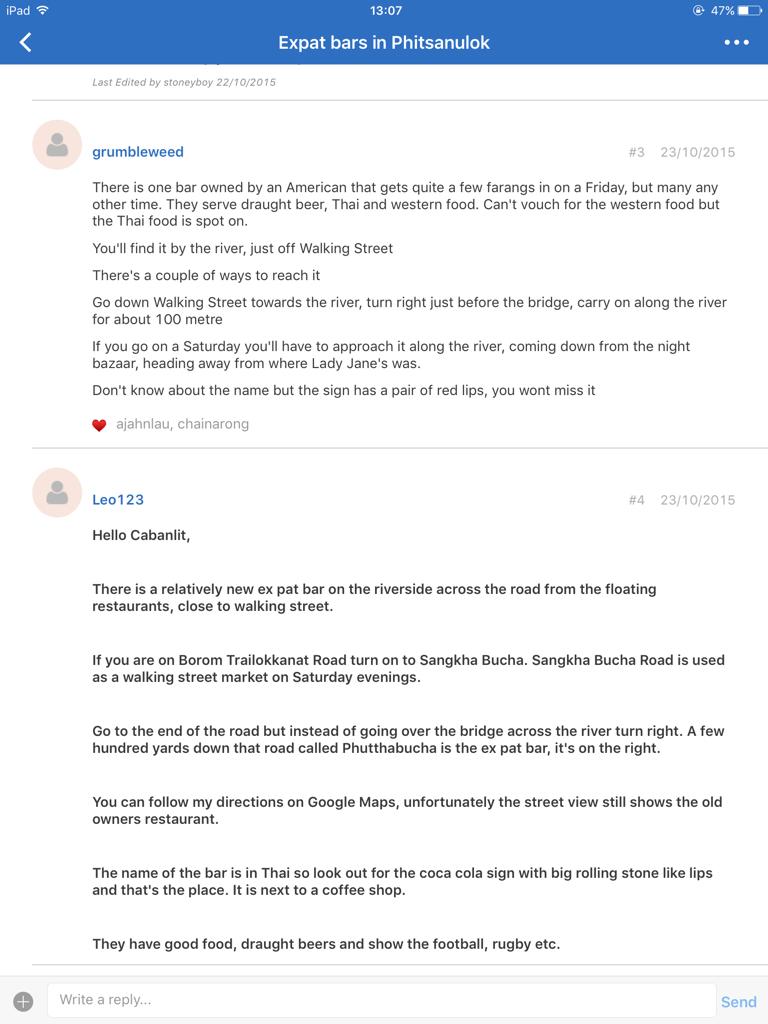Open Leo123's user profile link
Viewport: 768px width, 1024px height.
pos(118,500)
